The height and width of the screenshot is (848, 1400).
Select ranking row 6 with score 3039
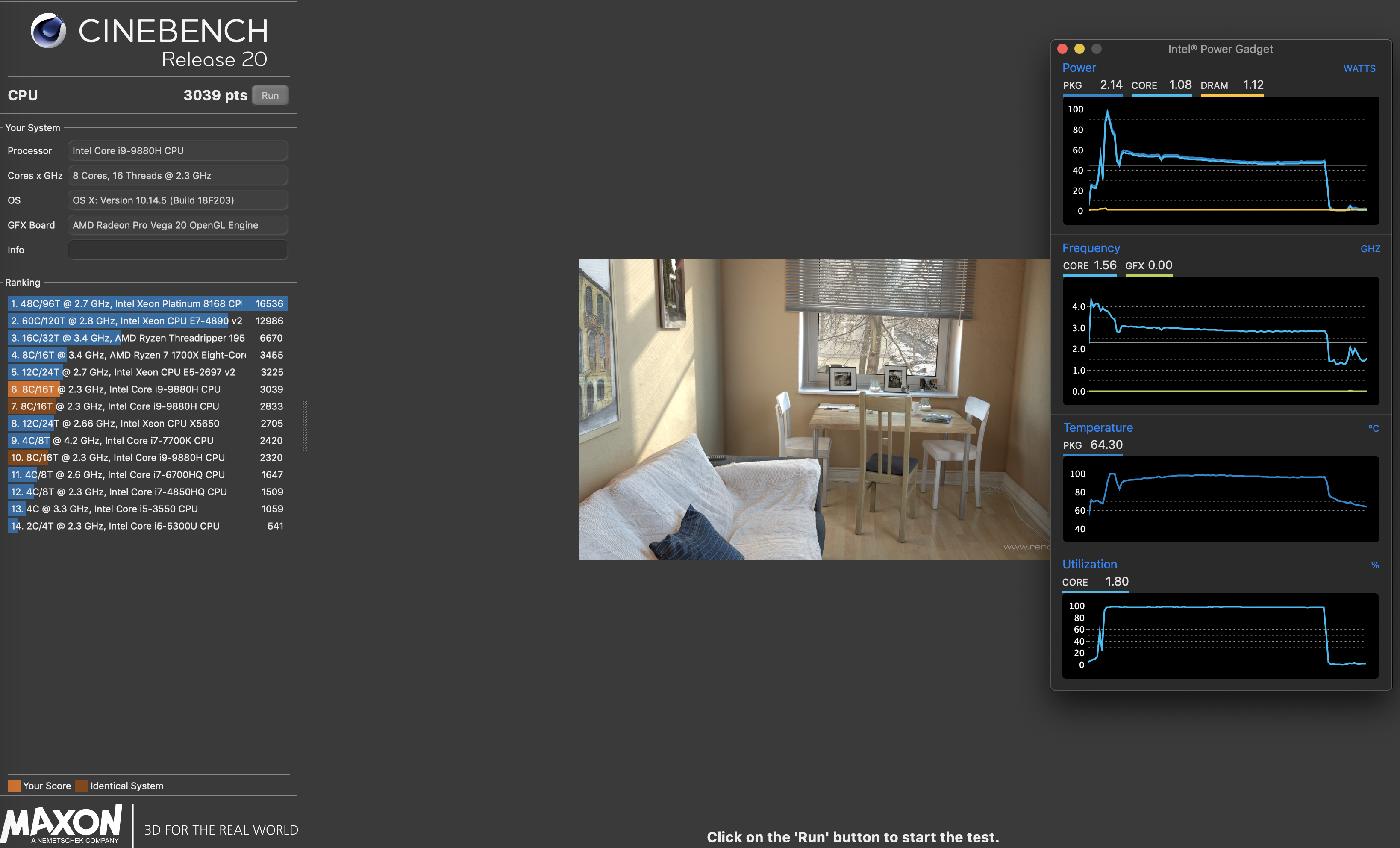(148, 389)
